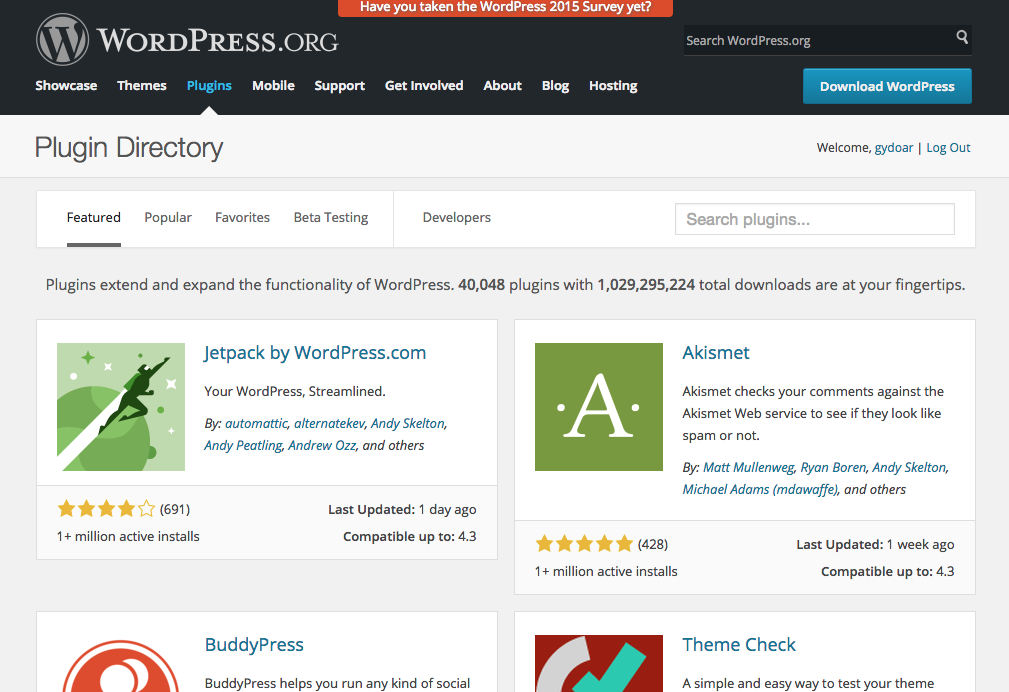Click the Download WordPress button
This screenshot has height=692, width=1009.
click(x=886, y=86)
